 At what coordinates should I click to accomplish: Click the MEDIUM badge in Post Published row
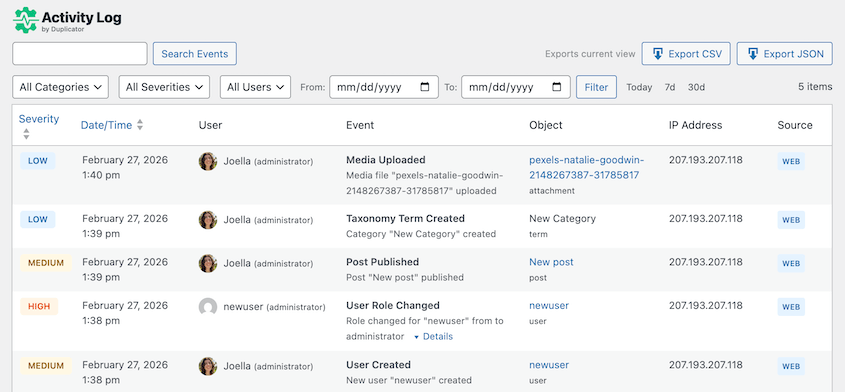pyautogui.click(x=46, y=263)
